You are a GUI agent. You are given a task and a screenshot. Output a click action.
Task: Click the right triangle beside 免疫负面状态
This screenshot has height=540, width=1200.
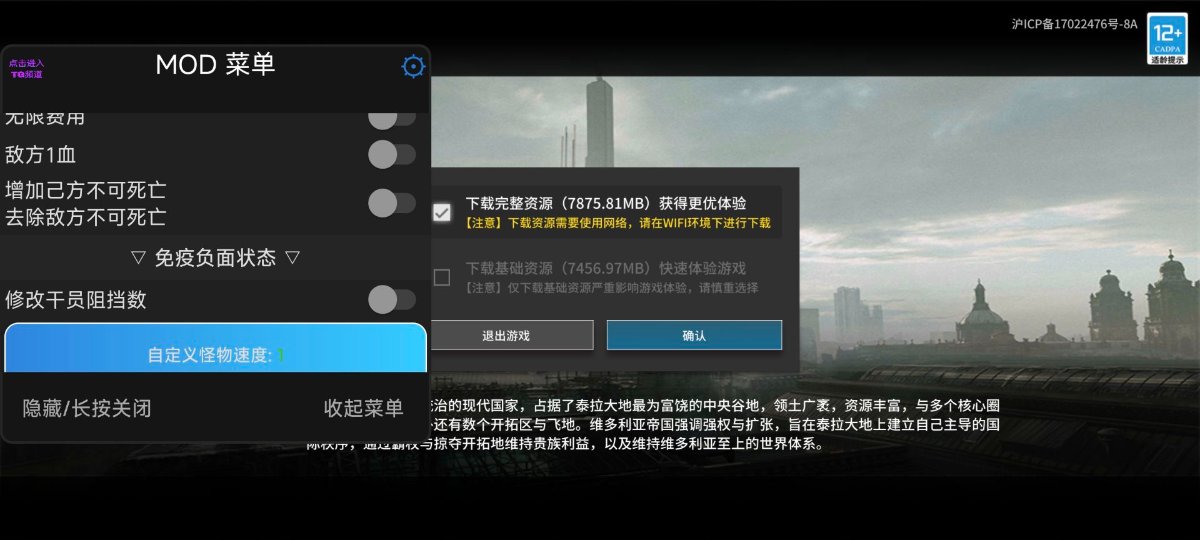292,258
